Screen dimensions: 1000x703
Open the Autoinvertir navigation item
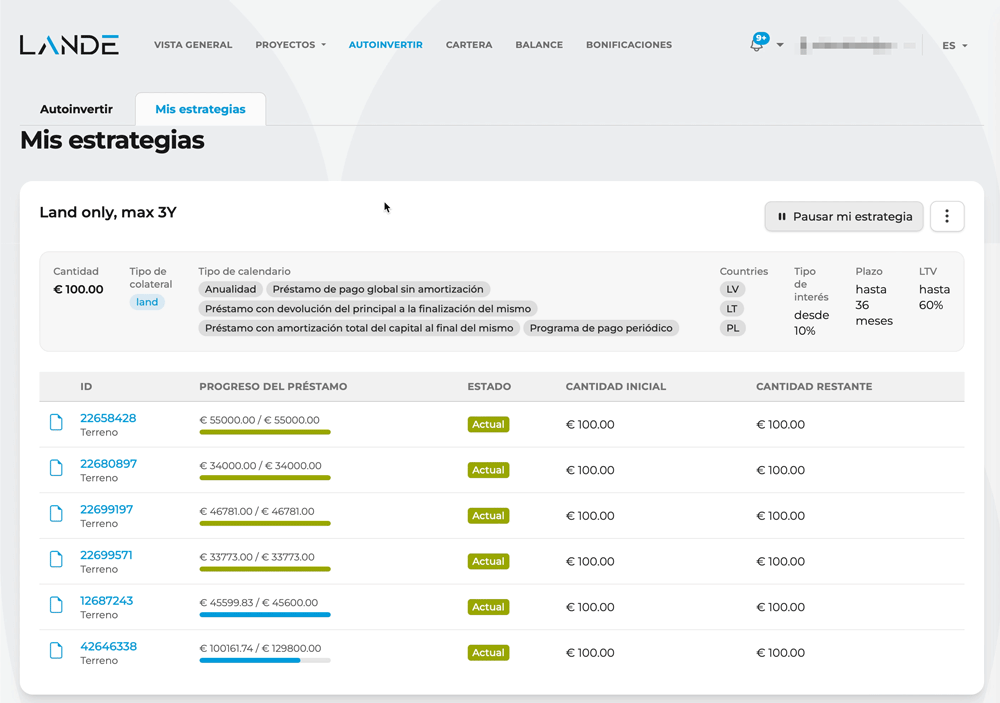(385, 45)
